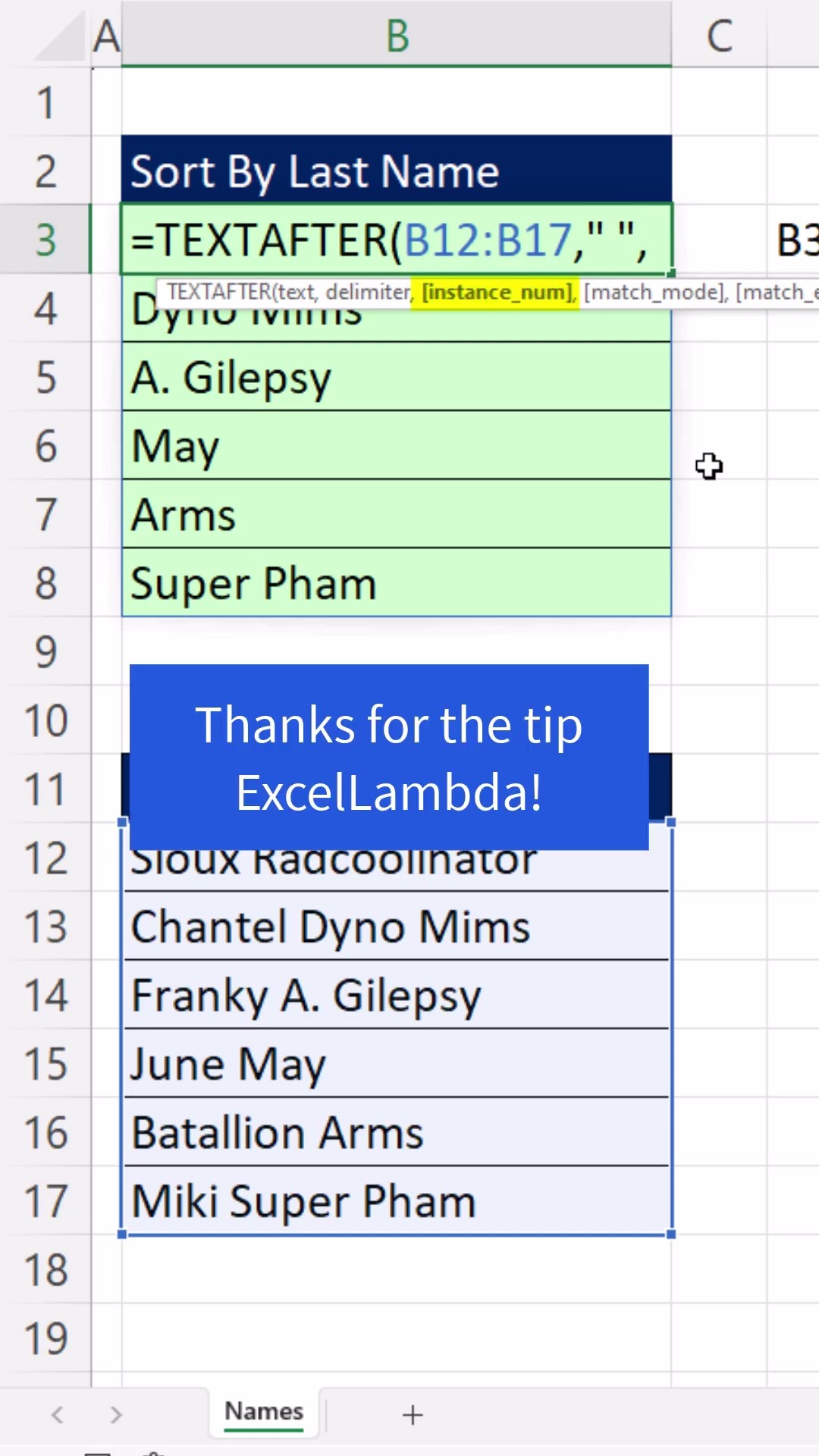Click the TEXTAFTER function name in tooltip
The image size is (819, 1456).
pyautogui.click(x=218, y=292)
